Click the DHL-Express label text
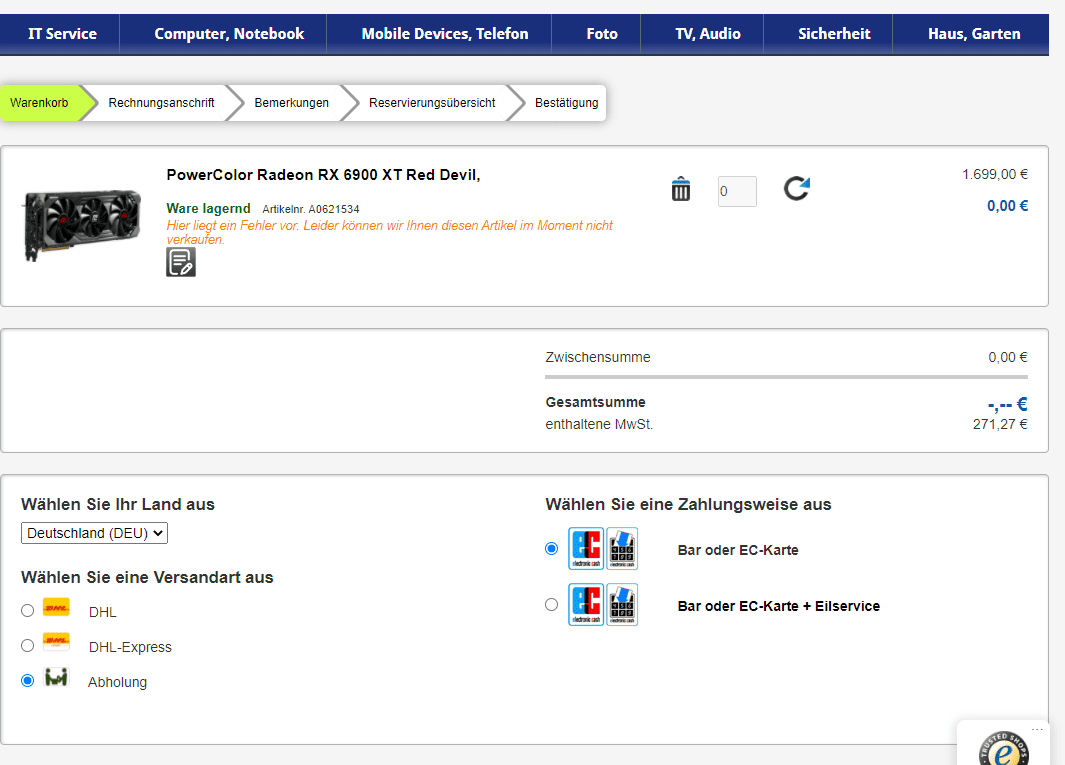The height and width of the screenshot is (765, 1065). pos(130,647)
